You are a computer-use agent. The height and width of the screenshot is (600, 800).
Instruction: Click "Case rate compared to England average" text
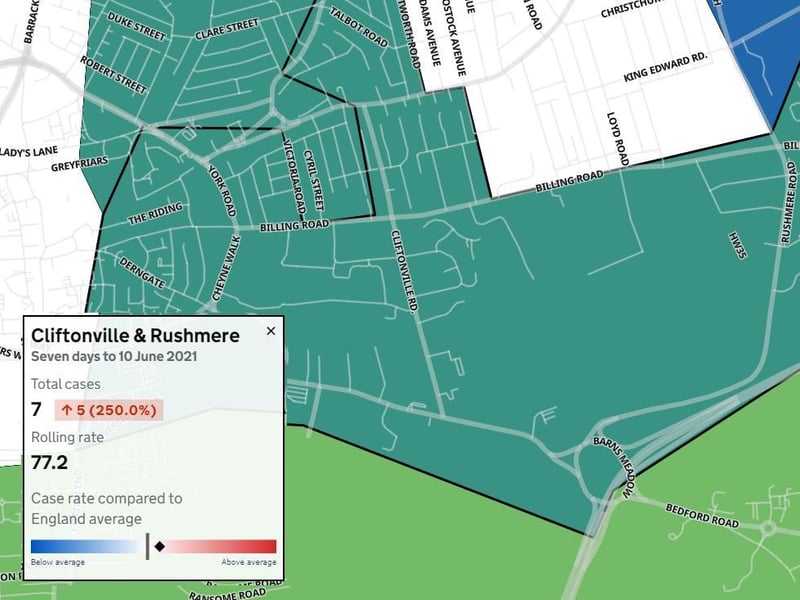106,508
